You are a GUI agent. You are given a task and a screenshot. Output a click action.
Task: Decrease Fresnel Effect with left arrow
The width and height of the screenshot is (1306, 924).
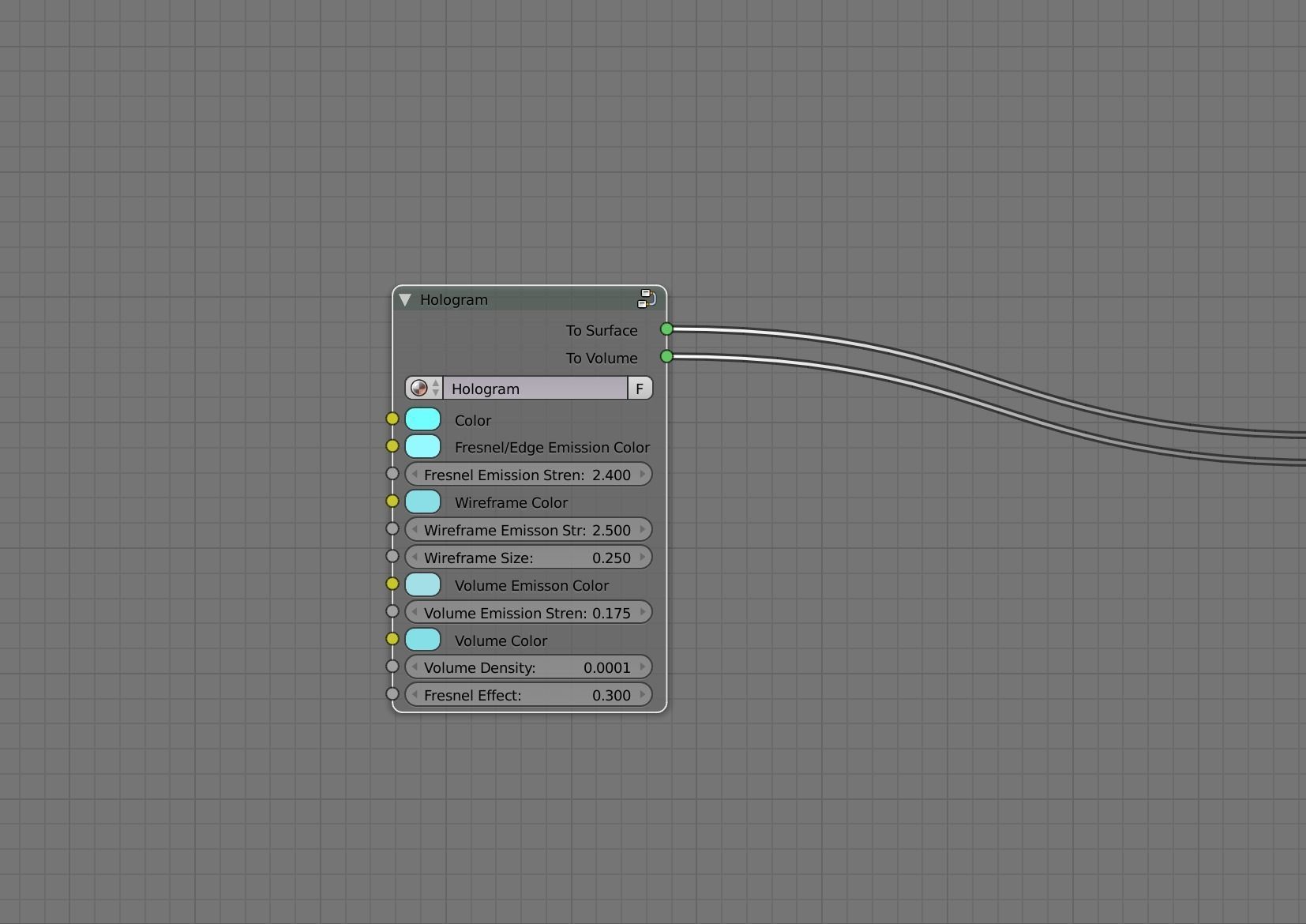tap(415, 694)
